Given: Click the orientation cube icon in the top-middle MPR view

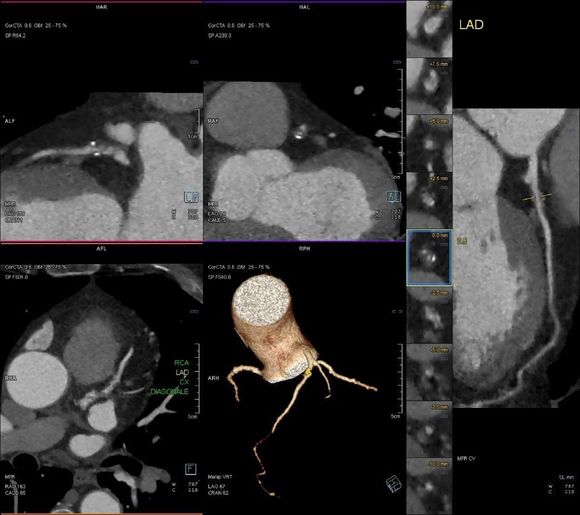Looking at the screenshot, I should point(394,196).
